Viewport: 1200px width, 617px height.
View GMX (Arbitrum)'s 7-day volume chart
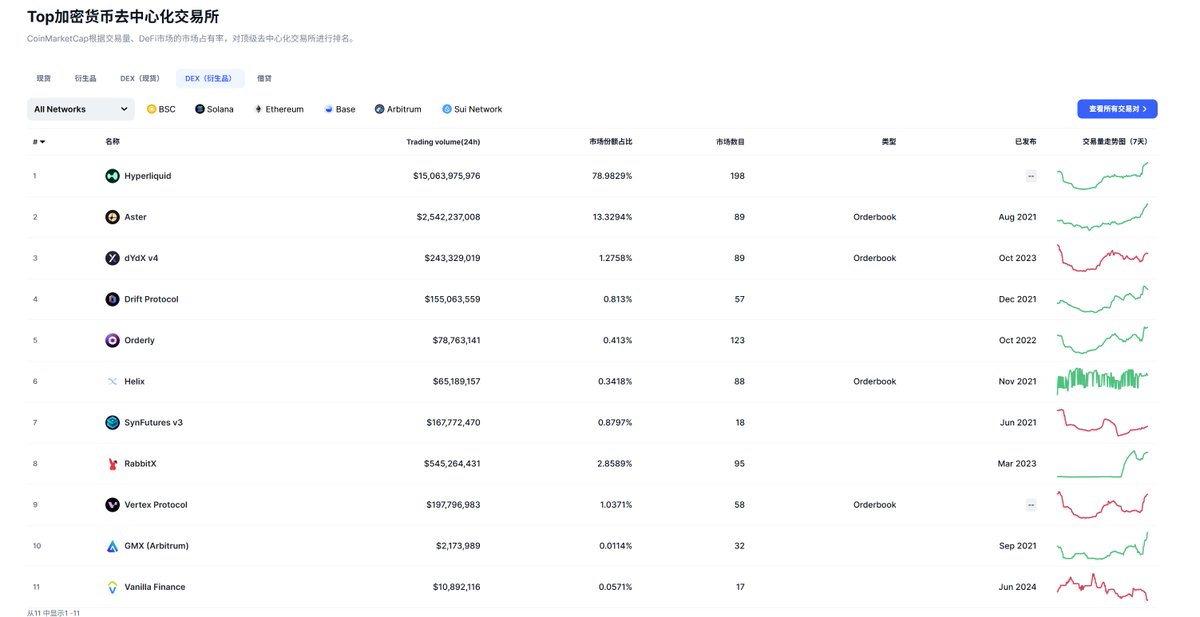click(x=1103, y=546)
